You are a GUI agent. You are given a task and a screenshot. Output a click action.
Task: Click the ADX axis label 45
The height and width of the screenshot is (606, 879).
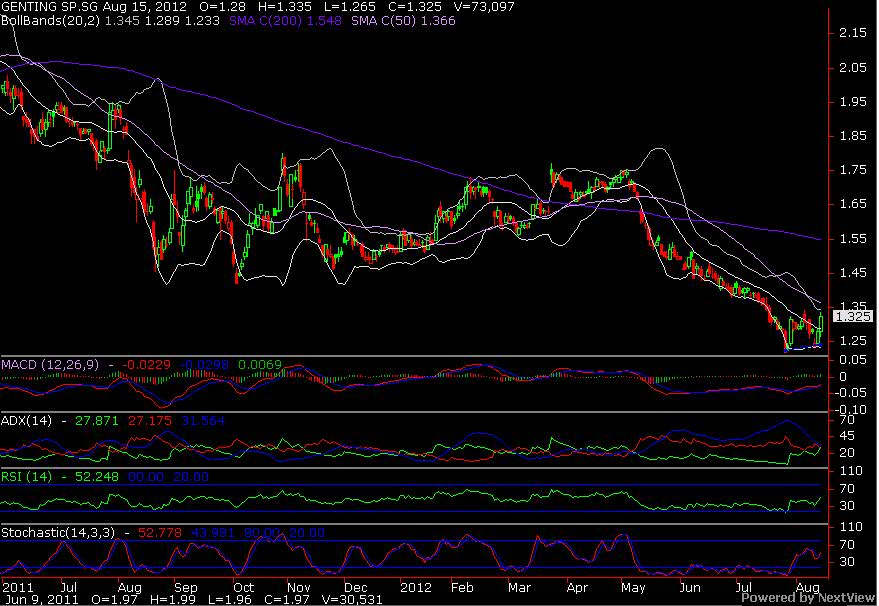(847, 436)
